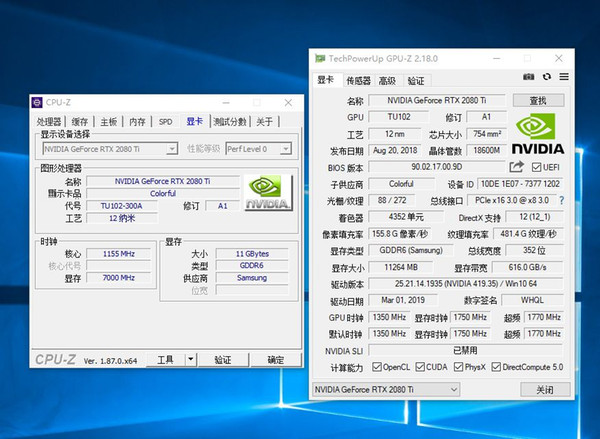600x439 pixels.
Task: Switch to the 高级 tab in GPU-Z
Action: point(387,81)
